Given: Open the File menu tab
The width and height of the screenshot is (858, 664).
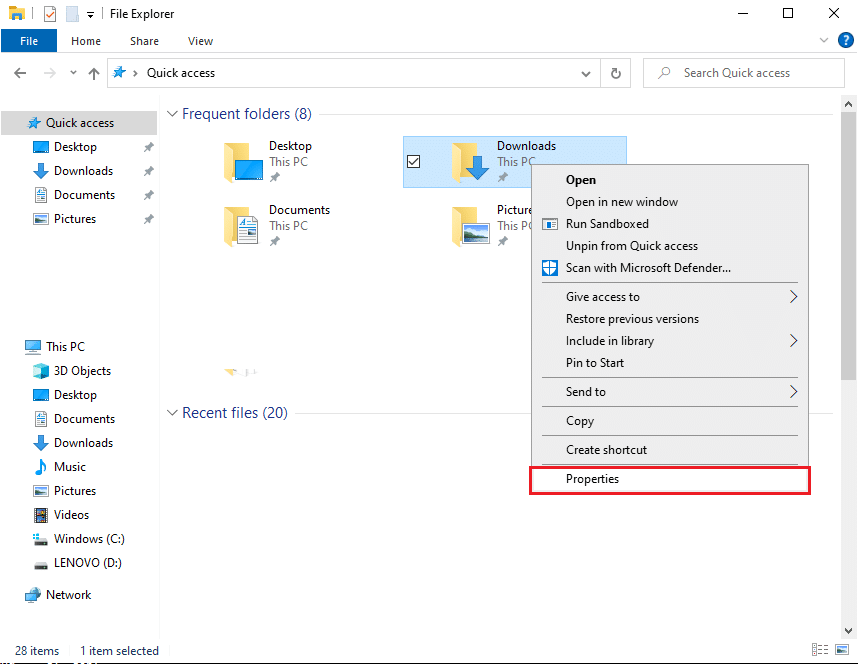Looking at the screenshot, I should point(29,41).
